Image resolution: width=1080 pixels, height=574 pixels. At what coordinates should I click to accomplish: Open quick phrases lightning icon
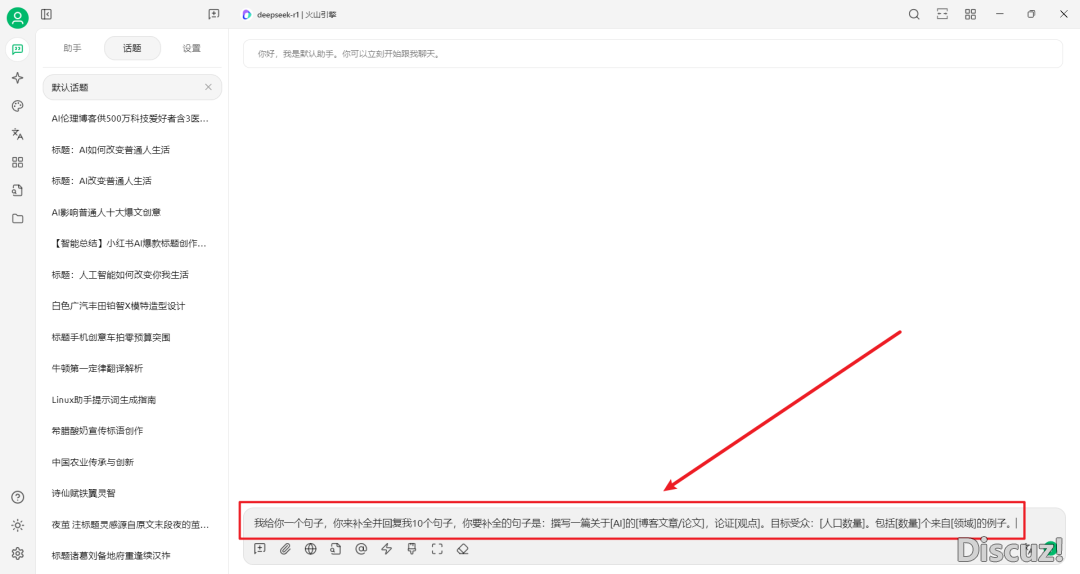387,548
